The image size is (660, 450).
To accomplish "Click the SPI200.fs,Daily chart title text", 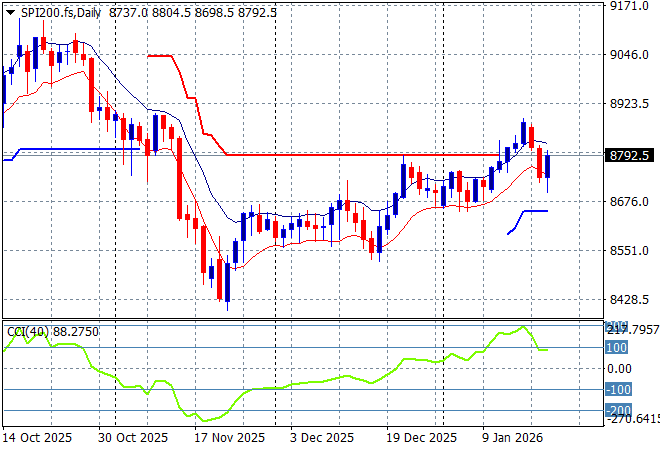I will 60,10.
